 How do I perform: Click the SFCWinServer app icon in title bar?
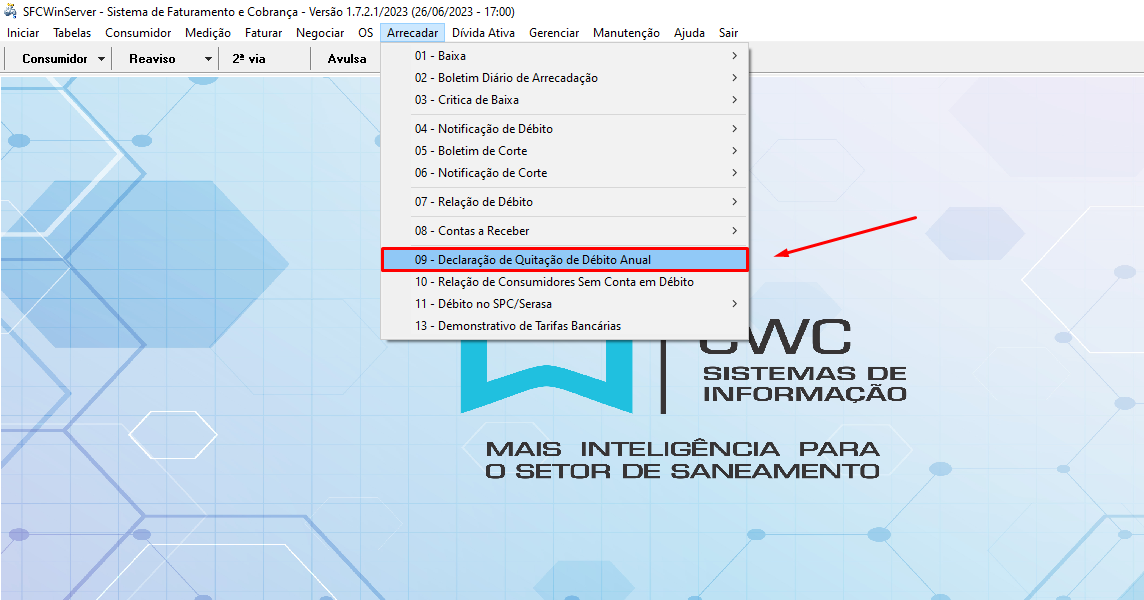point(11,12)
